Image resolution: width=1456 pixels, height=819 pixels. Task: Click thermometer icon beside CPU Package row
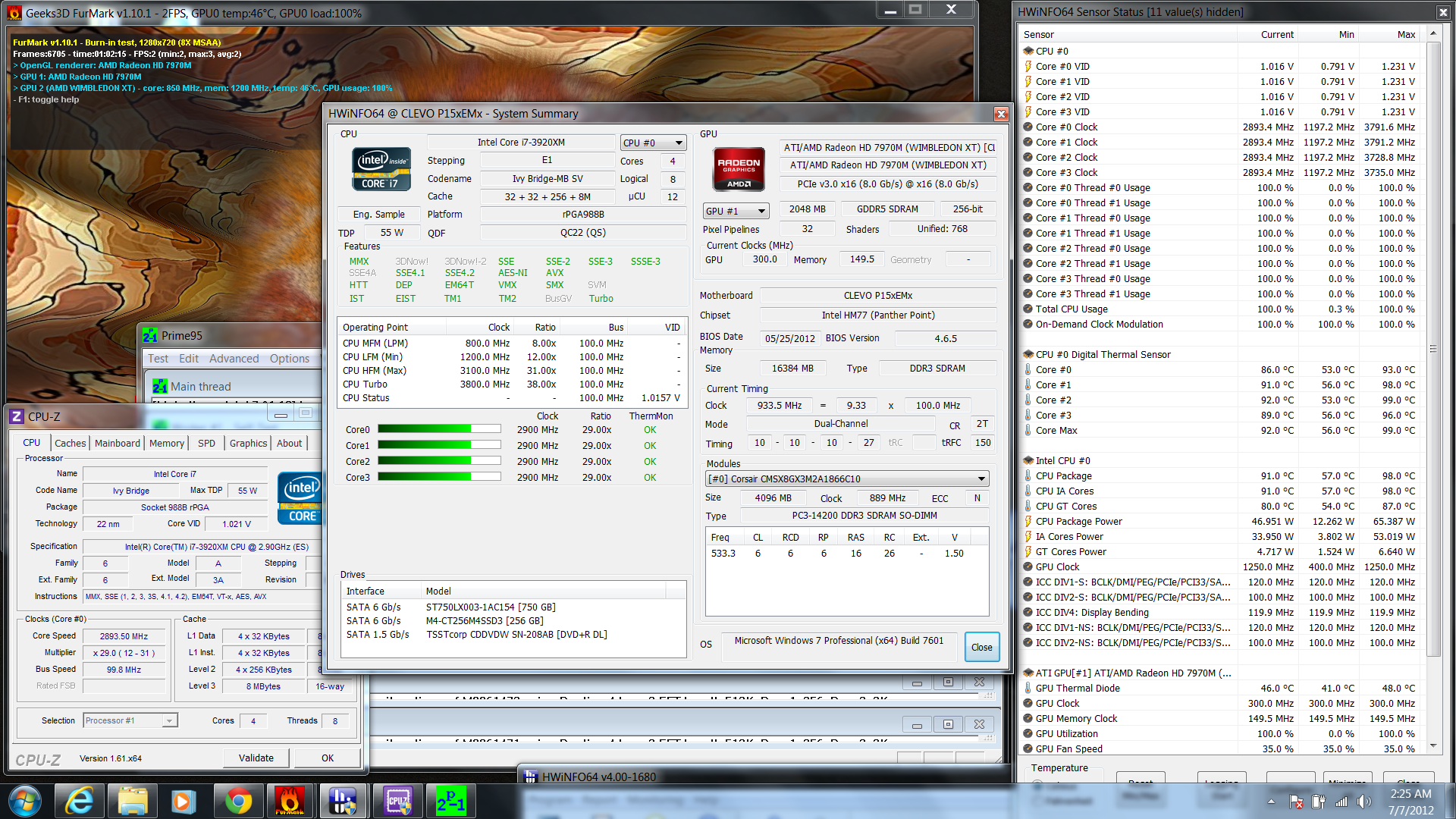pyautogui.click(x=1028, y=475)
